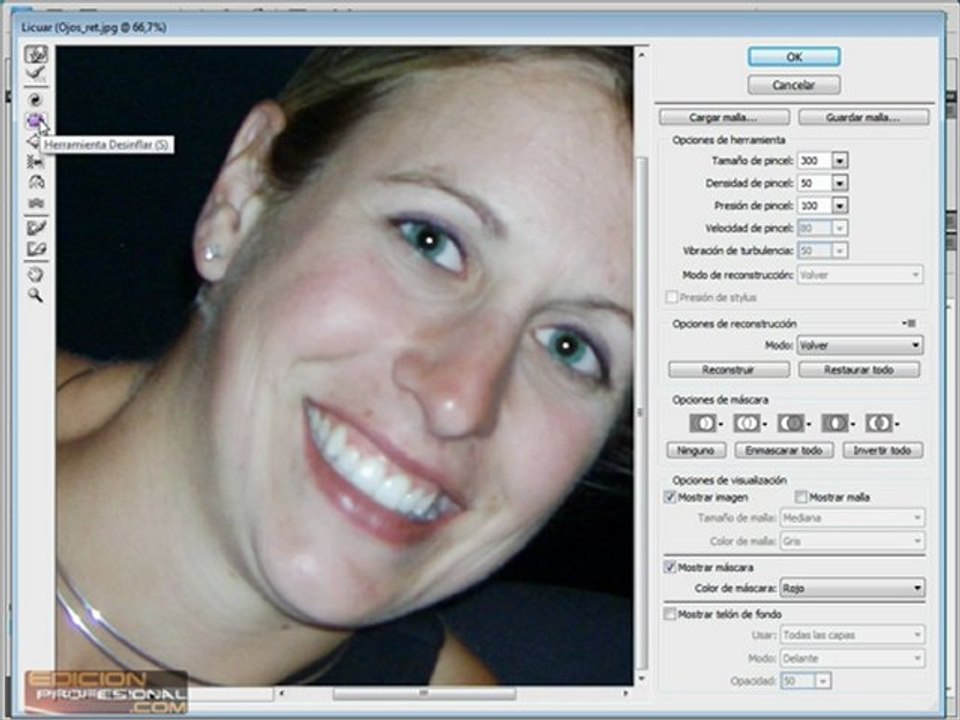960x720 pixels.
Task: Enable Mostrar telón de fondo
Action: pos(670,613)
